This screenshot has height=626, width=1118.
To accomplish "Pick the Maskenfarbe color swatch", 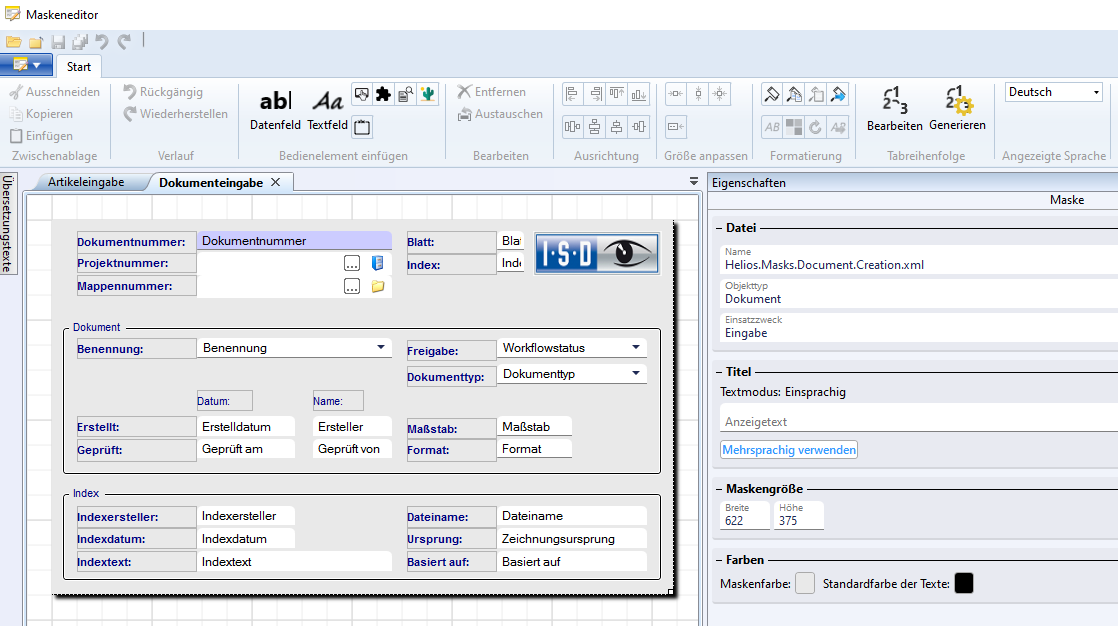I will 804,584.
